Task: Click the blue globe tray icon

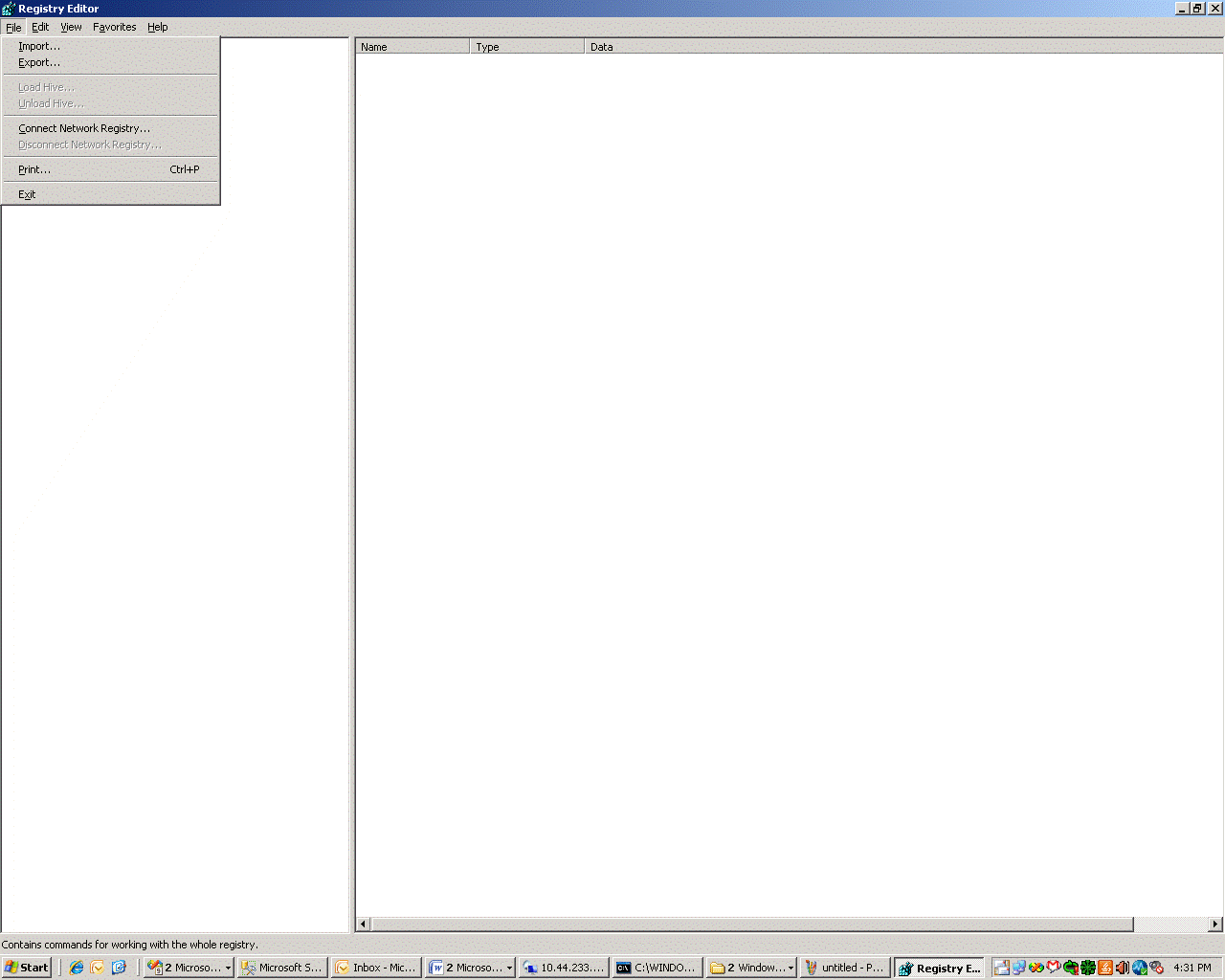Action: [1140, 968]
